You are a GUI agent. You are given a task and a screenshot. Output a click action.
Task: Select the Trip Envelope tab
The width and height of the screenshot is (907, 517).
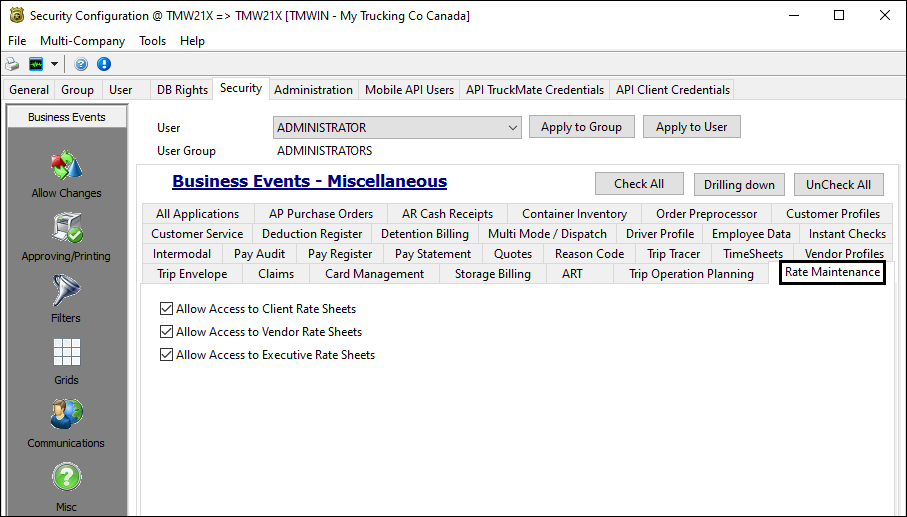pos(192,274)
